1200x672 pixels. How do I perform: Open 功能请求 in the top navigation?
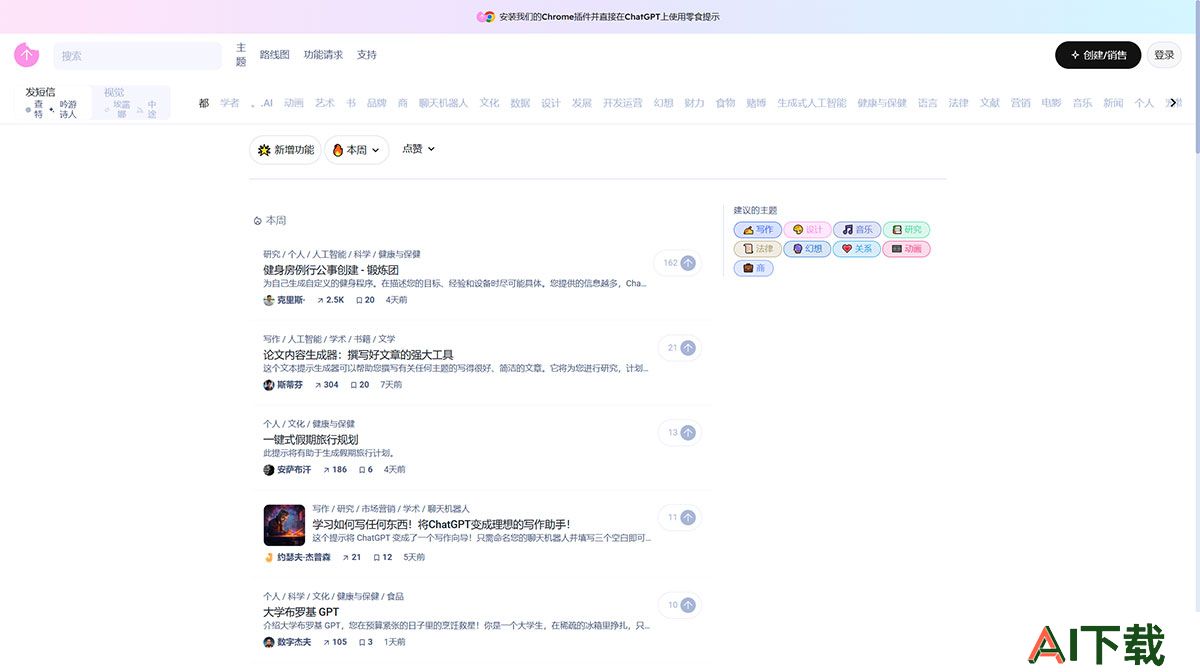(x=323, y=55)
